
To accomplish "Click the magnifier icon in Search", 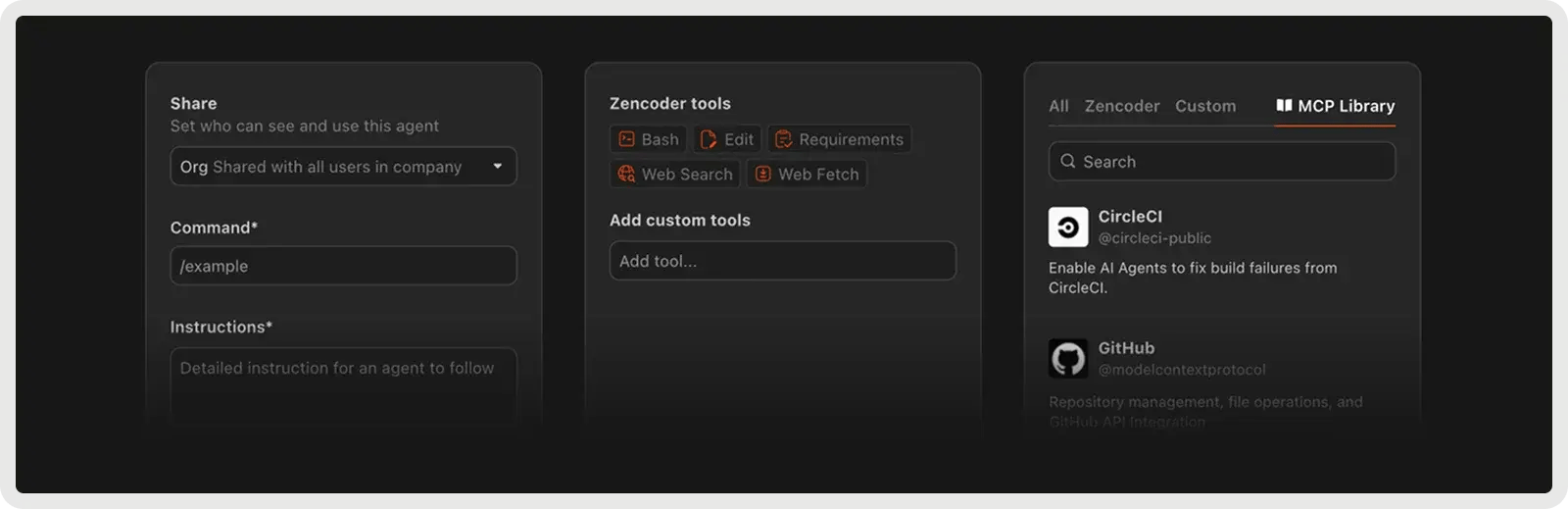I will (x=1068, y=162).
